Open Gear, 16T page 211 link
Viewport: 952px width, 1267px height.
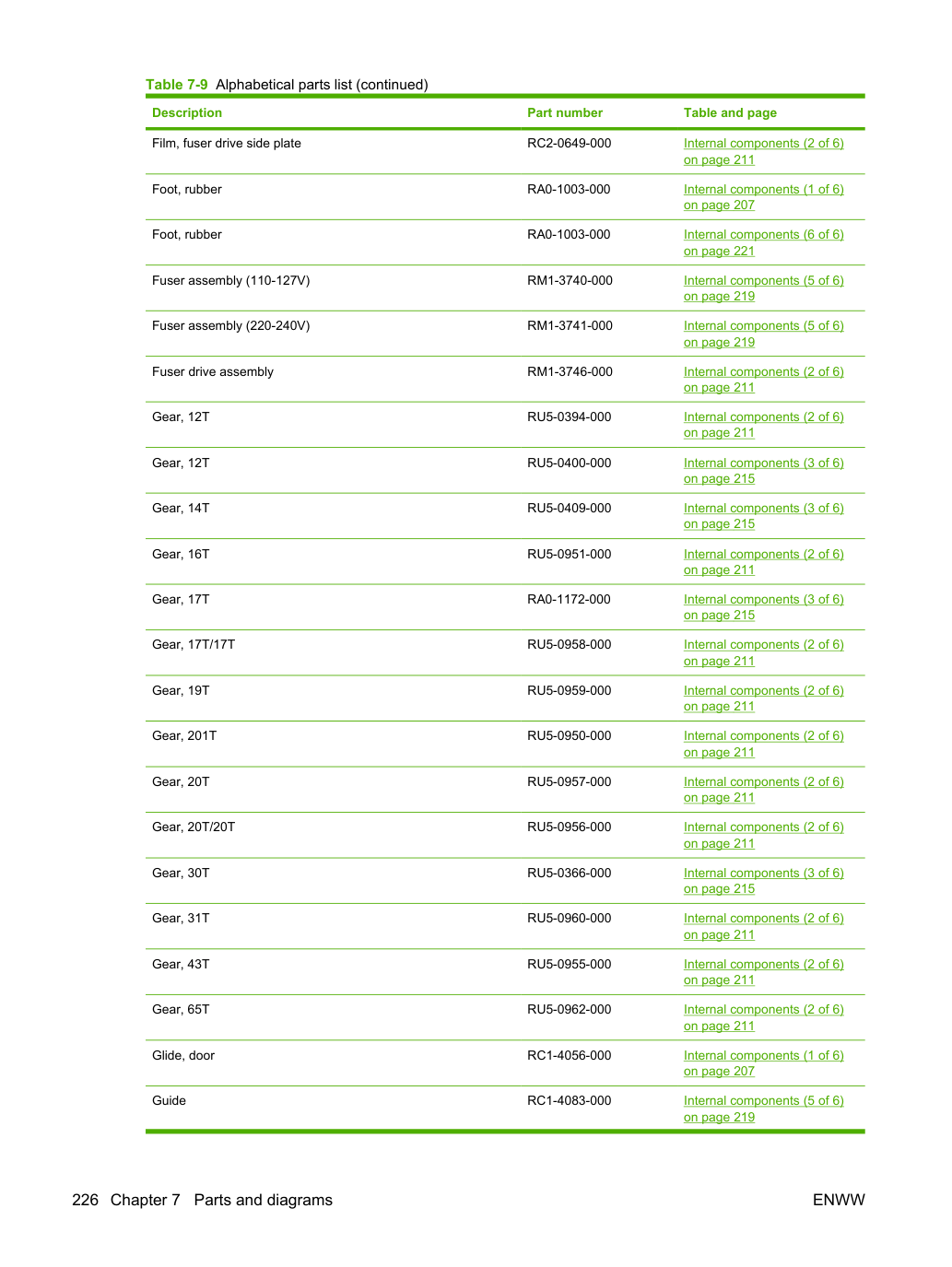click(763, 562)
